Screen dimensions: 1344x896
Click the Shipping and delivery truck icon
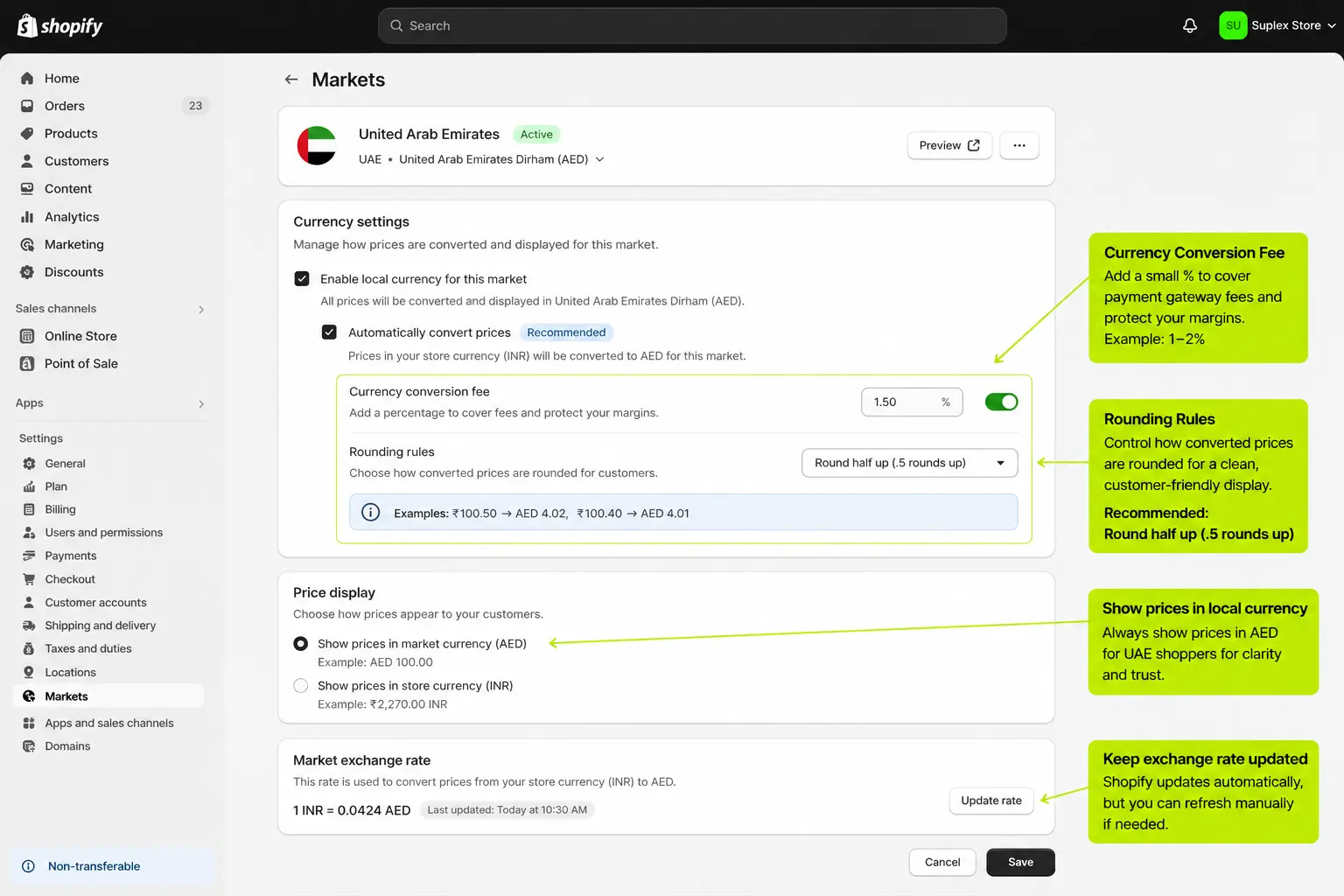click(29, 626)
